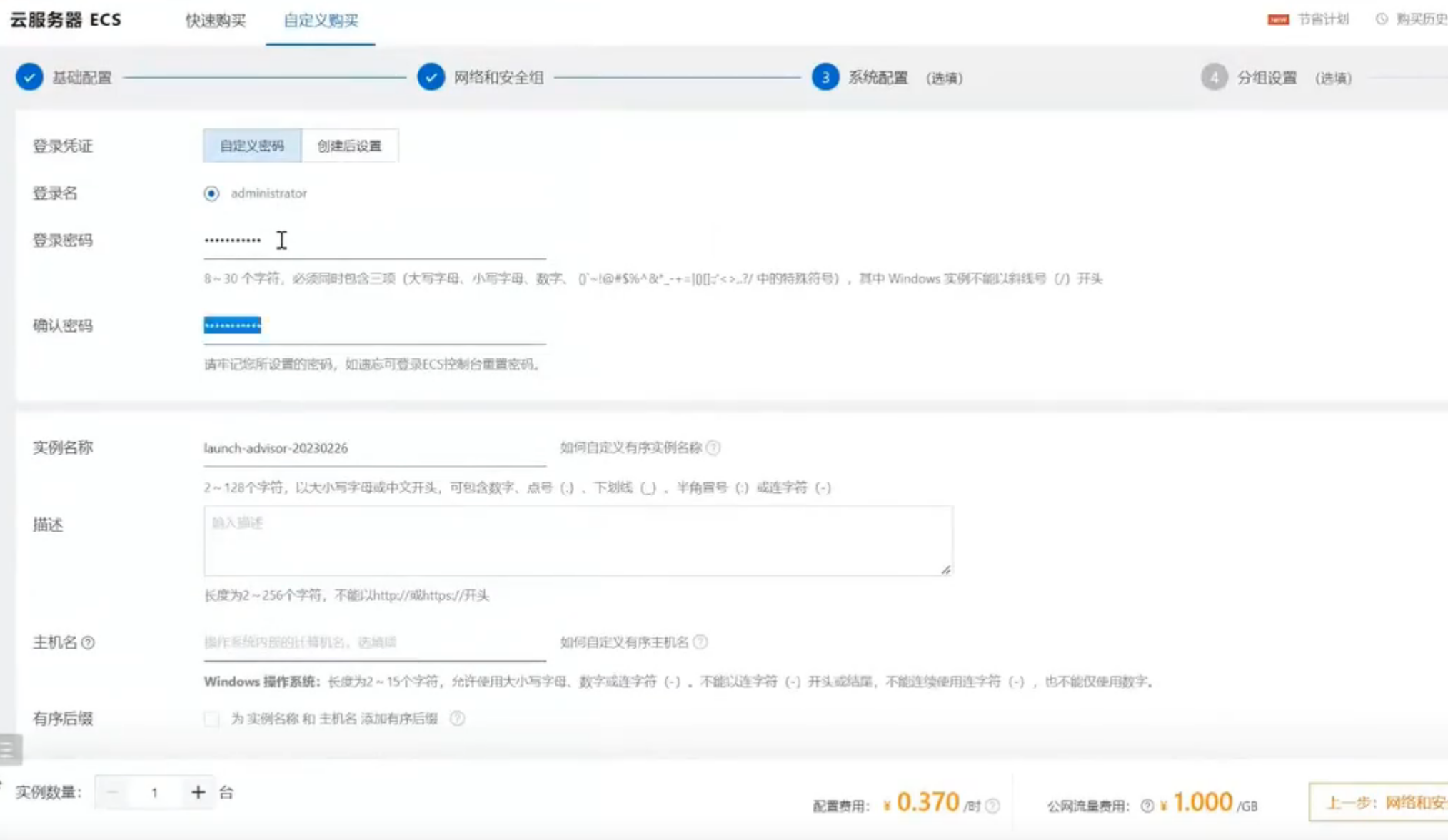Increase instance quantity with plus button
Image resolution: width=1448 pixels, height=840 pixels.
click(198, 792)
